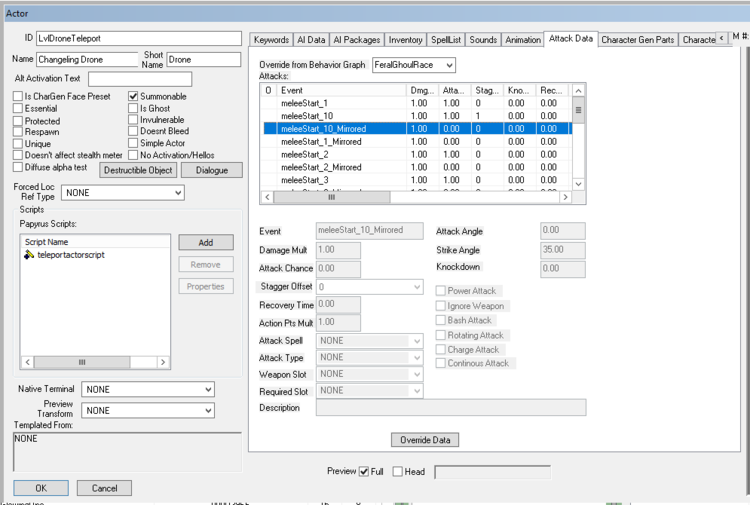Open Override from Behavior Graph dropdown
750x505 pixels.
tap(414, 65)
